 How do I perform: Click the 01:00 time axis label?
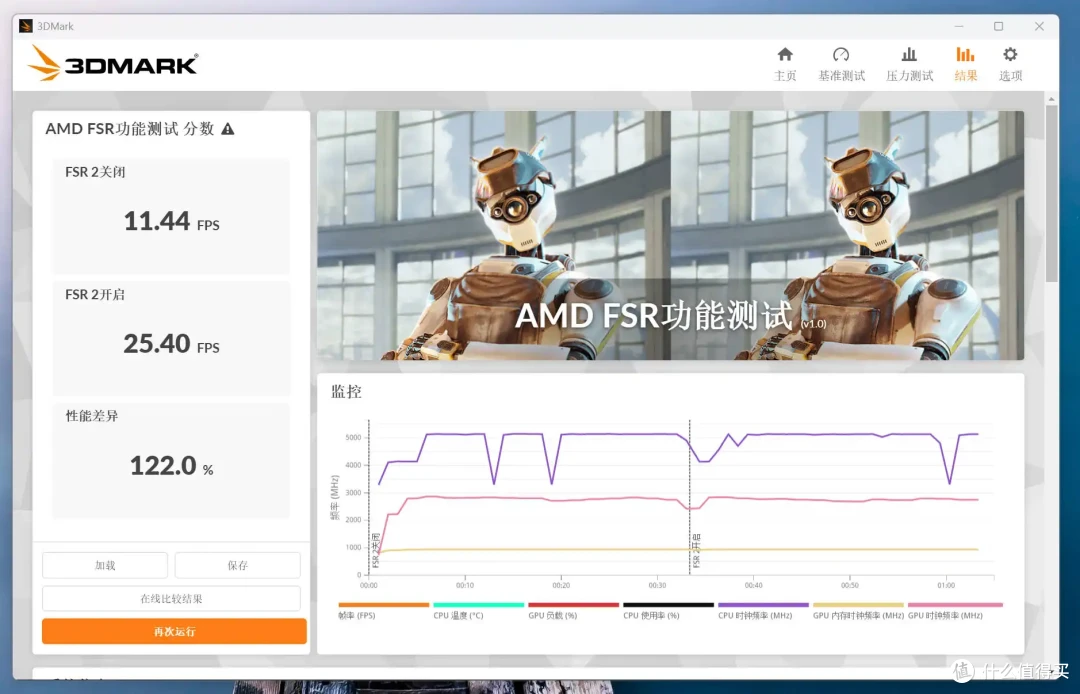[946, 585]
